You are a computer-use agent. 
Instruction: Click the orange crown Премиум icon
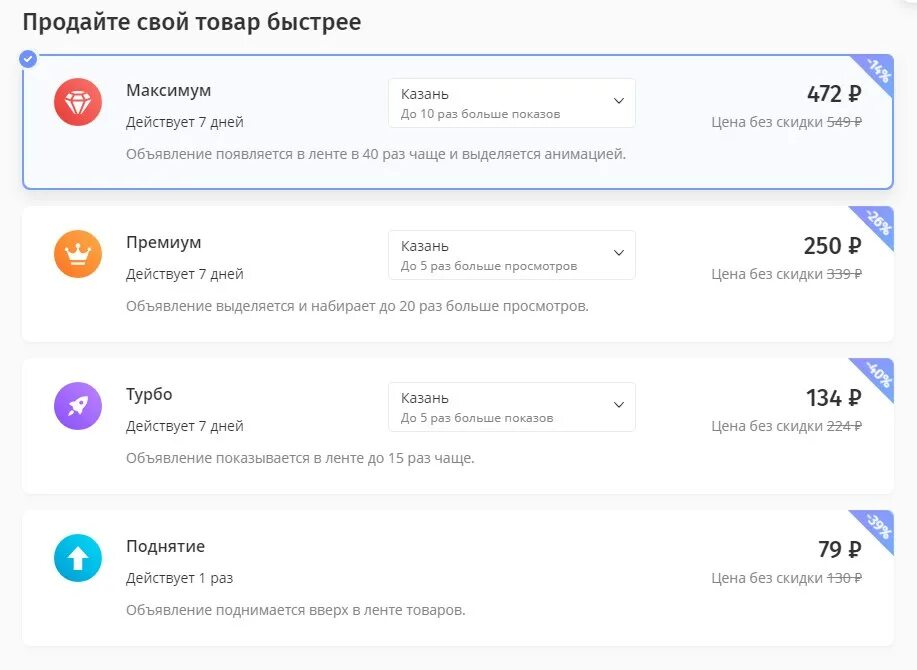[78, 254]
